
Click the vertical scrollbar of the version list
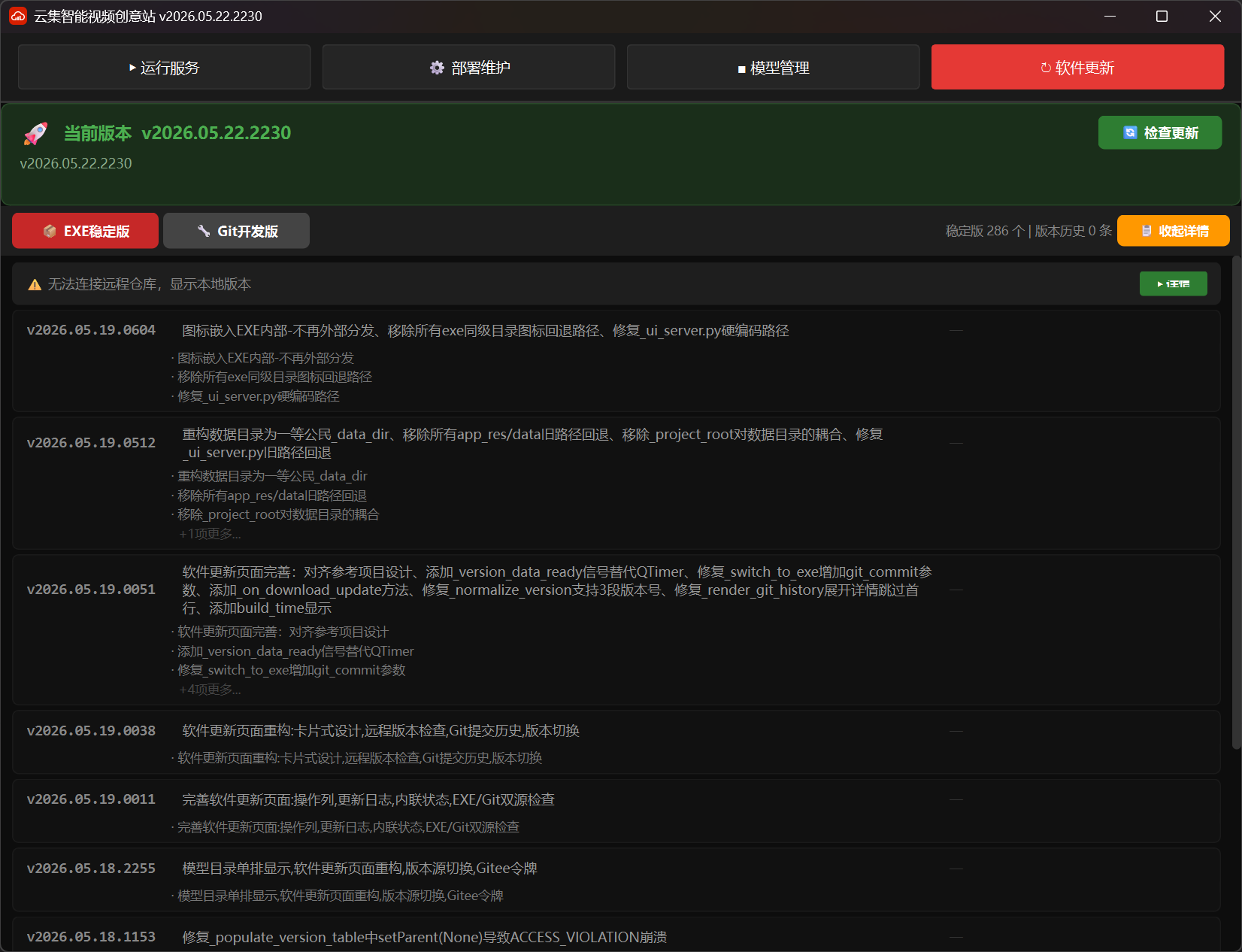click(x=1236, y=502)
